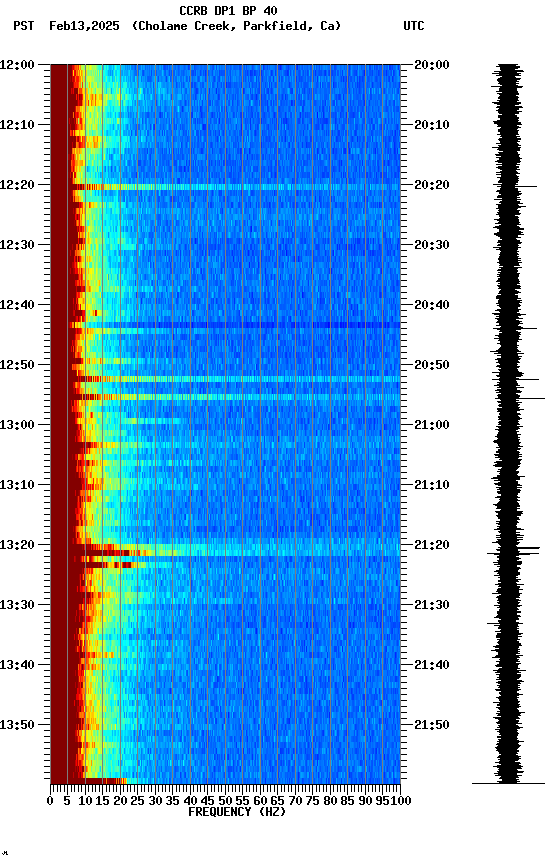Click the "FREQUENCY (HZ)" axis title
The image size is (552, 864).
237,813
